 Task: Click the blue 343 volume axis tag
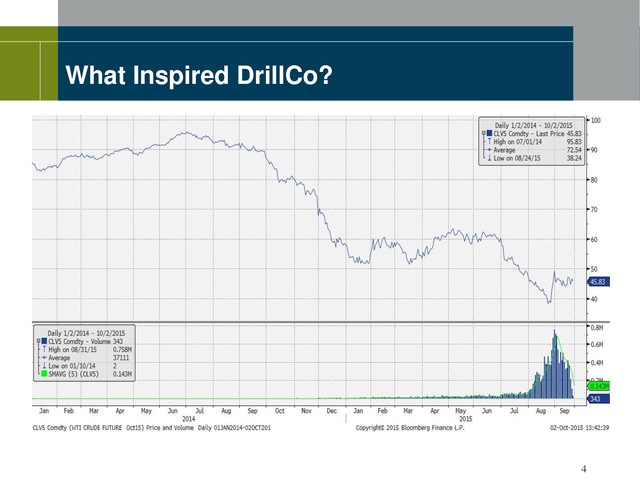pyautogui.click(x=598, y=398)
